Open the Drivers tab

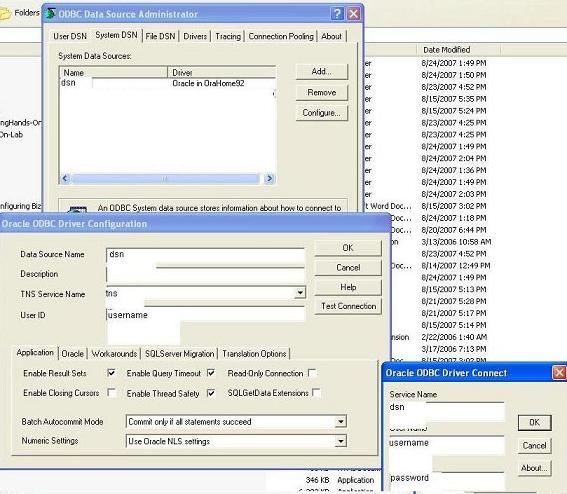point(195,37)
